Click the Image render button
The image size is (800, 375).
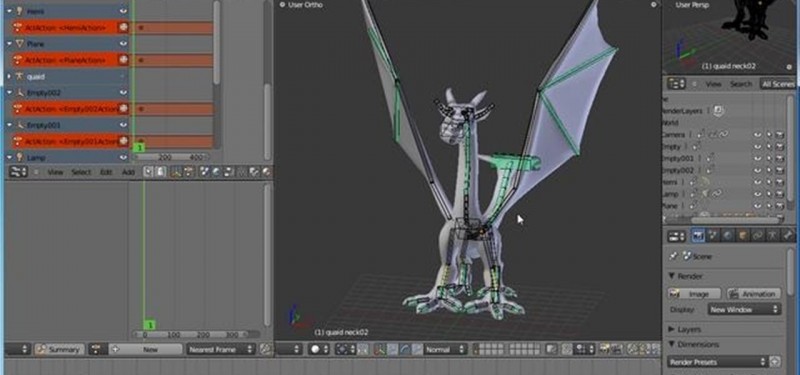tap(694, 294)
